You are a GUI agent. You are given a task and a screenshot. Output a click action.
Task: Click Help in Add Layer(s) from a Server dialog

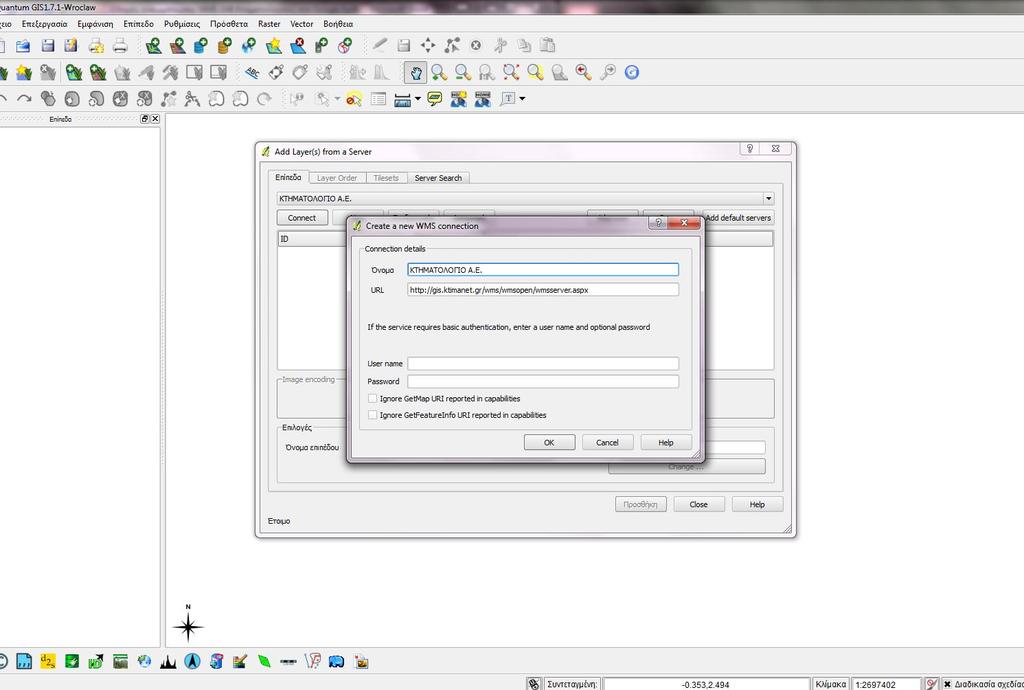[x=757, y=505]
